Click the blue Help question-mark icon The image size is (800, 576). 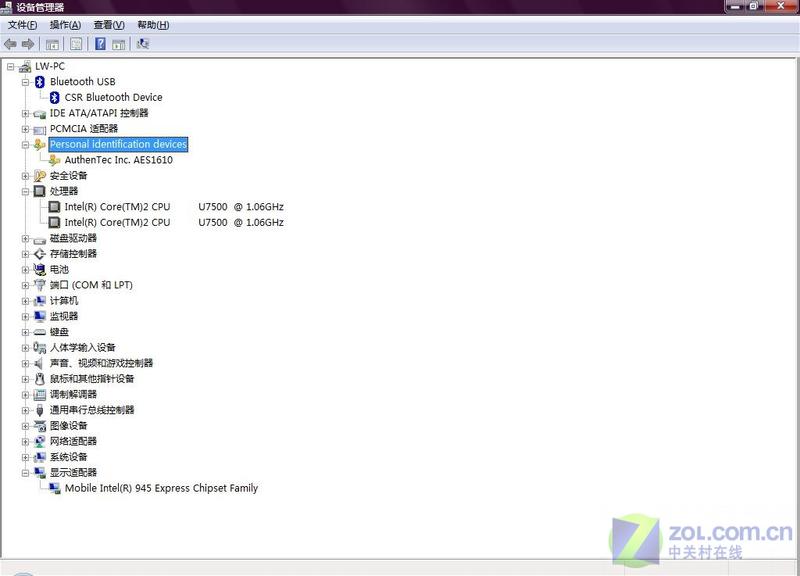[x=101, y=44]
